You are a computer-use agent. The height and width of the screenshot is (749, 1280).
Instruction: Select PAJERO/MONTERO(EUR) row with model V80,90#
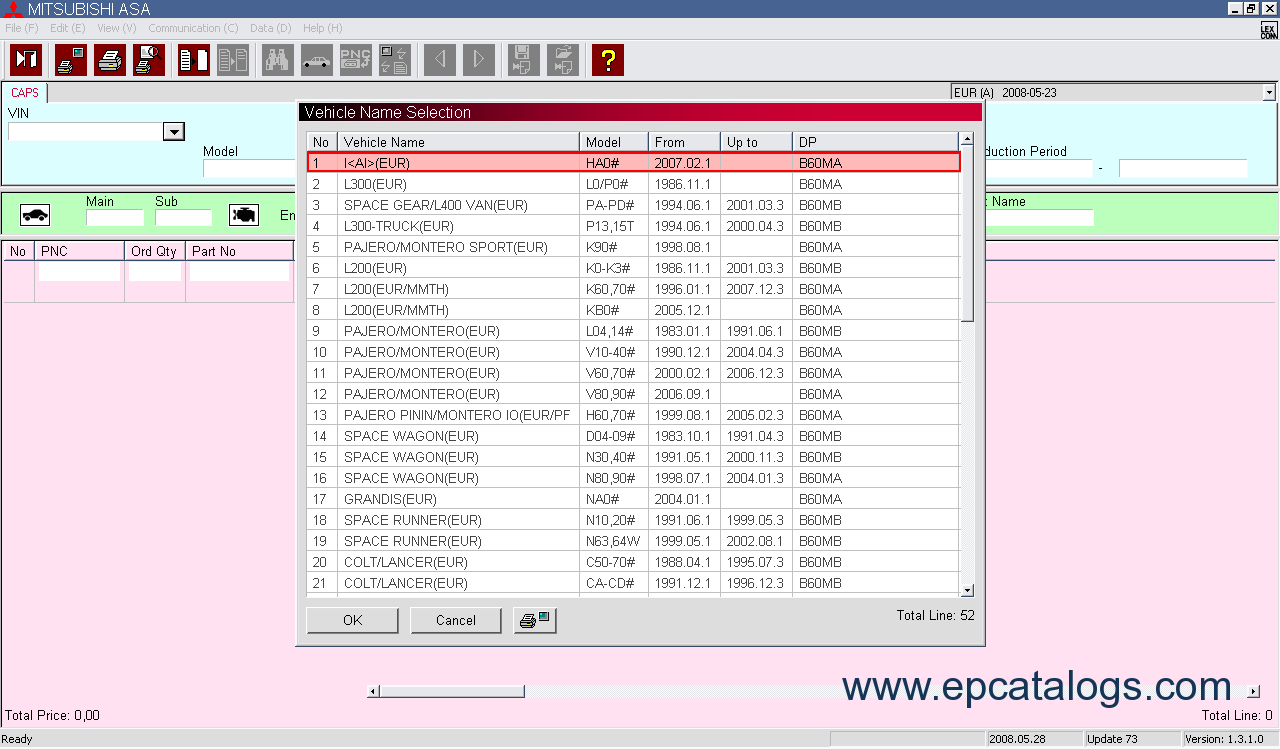click(633, 394)
